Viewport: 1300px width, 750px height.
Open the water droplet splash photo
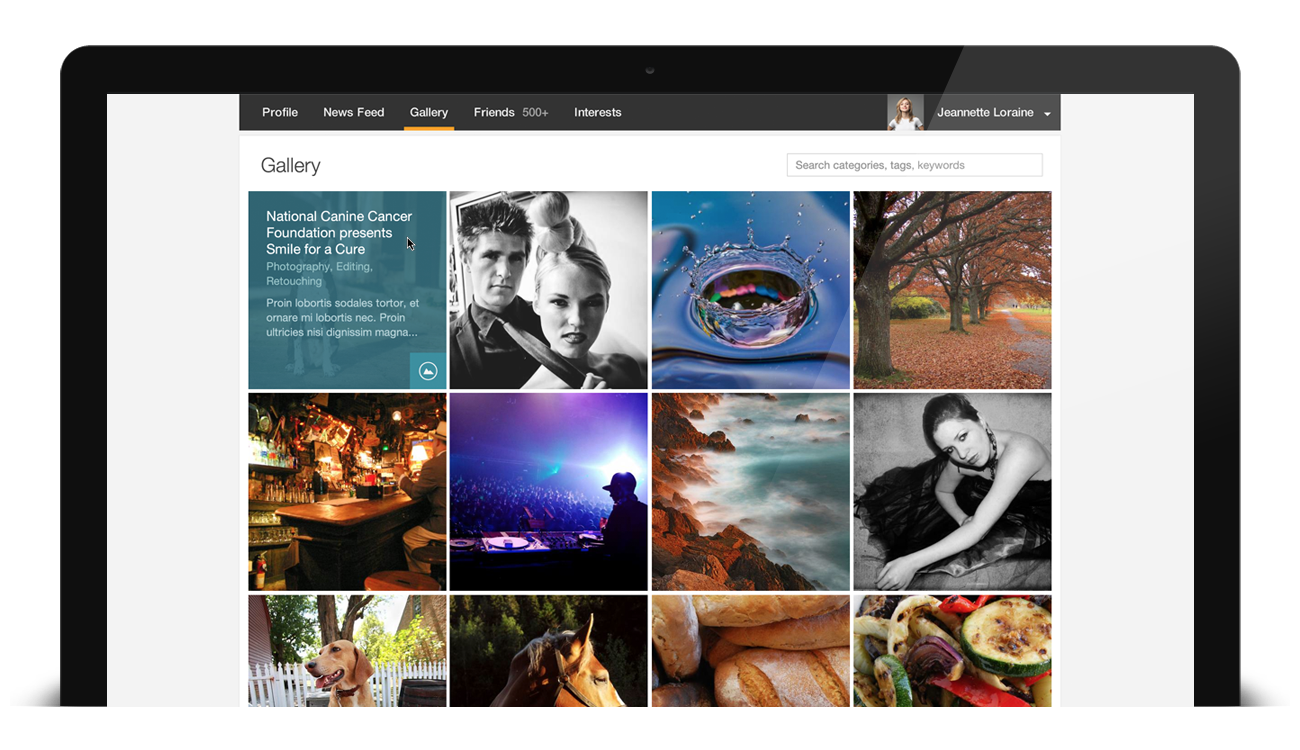tap(751, 290)
